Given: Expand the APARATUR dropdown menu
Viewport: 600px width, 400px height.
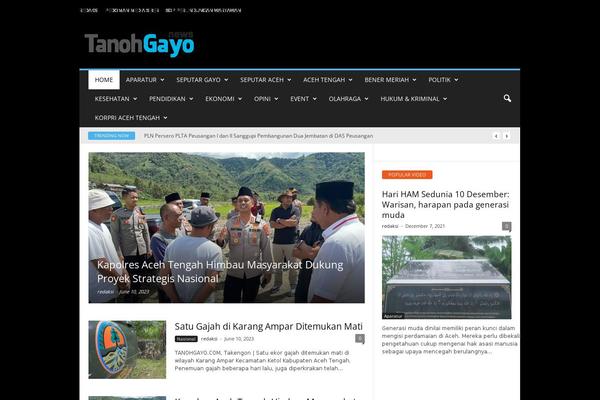Looking at the screenshot, I should pyautogui.click(x=145, y=80).
